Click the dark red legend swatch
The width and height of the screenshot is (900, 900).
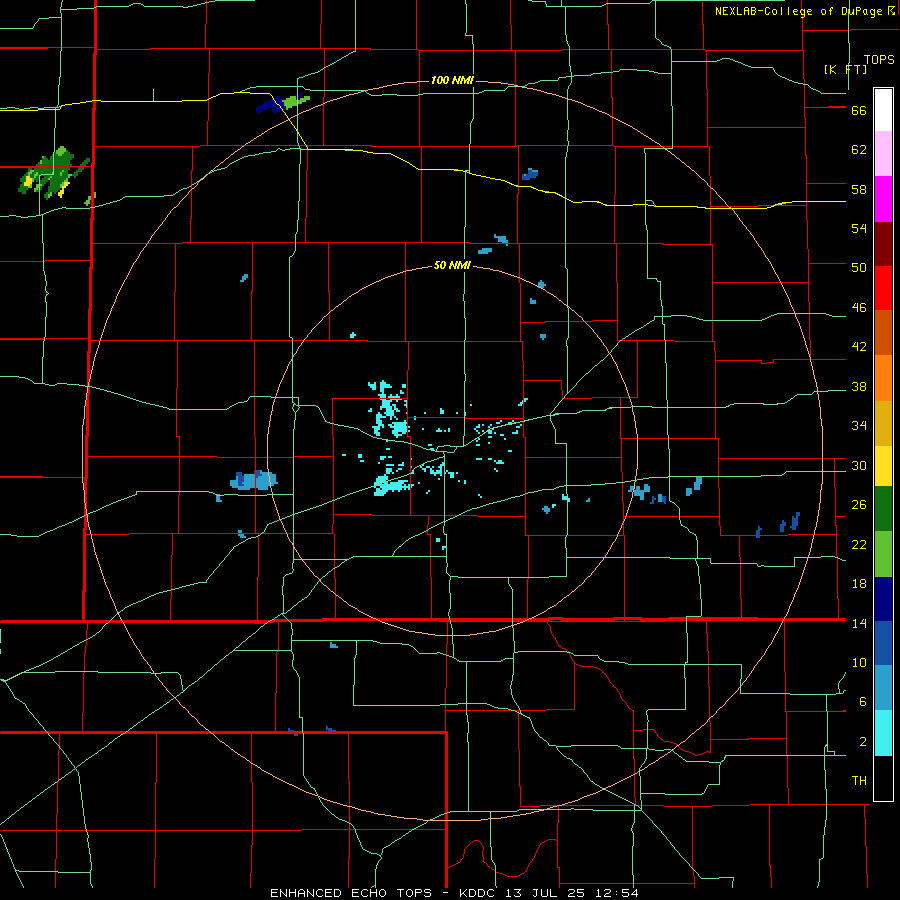click(x=883, y=243)
